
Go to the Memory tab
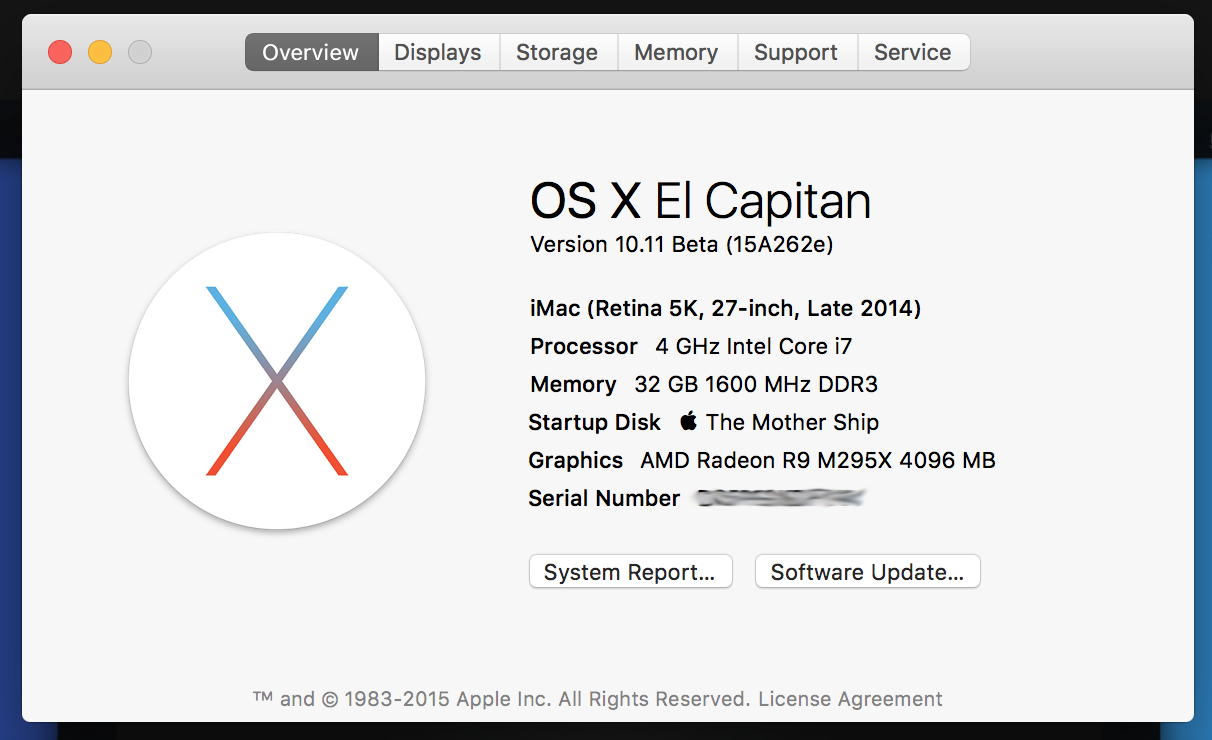pyautogui.click(x=676, y=52)
